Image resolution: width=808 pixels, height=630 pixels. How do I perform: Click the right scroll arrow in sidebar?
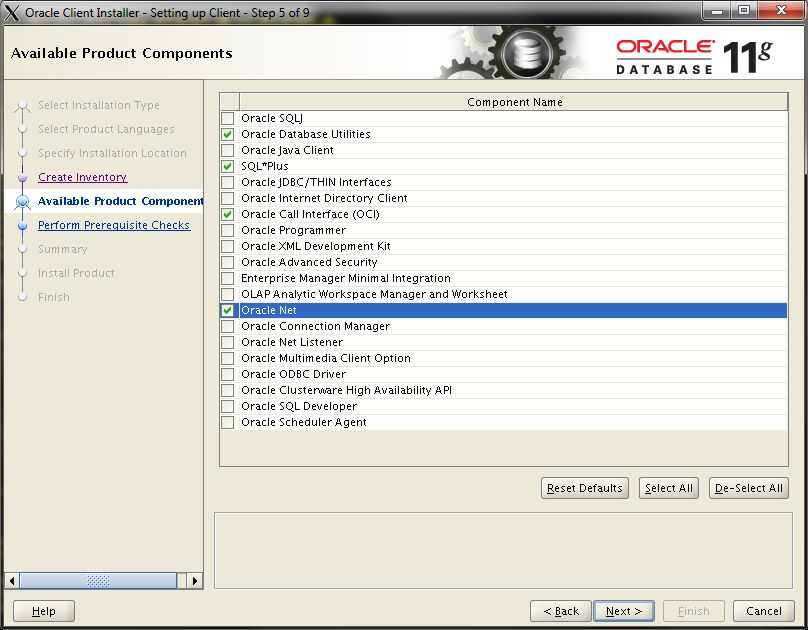pyautogui.click(x=195, y=581)
